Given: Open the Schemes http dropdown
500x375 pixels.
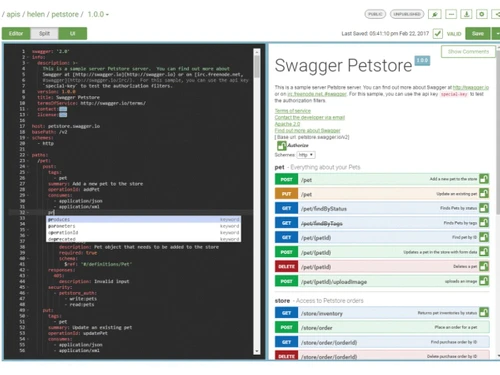Looking at the screenshot, I should click(306, 155).
